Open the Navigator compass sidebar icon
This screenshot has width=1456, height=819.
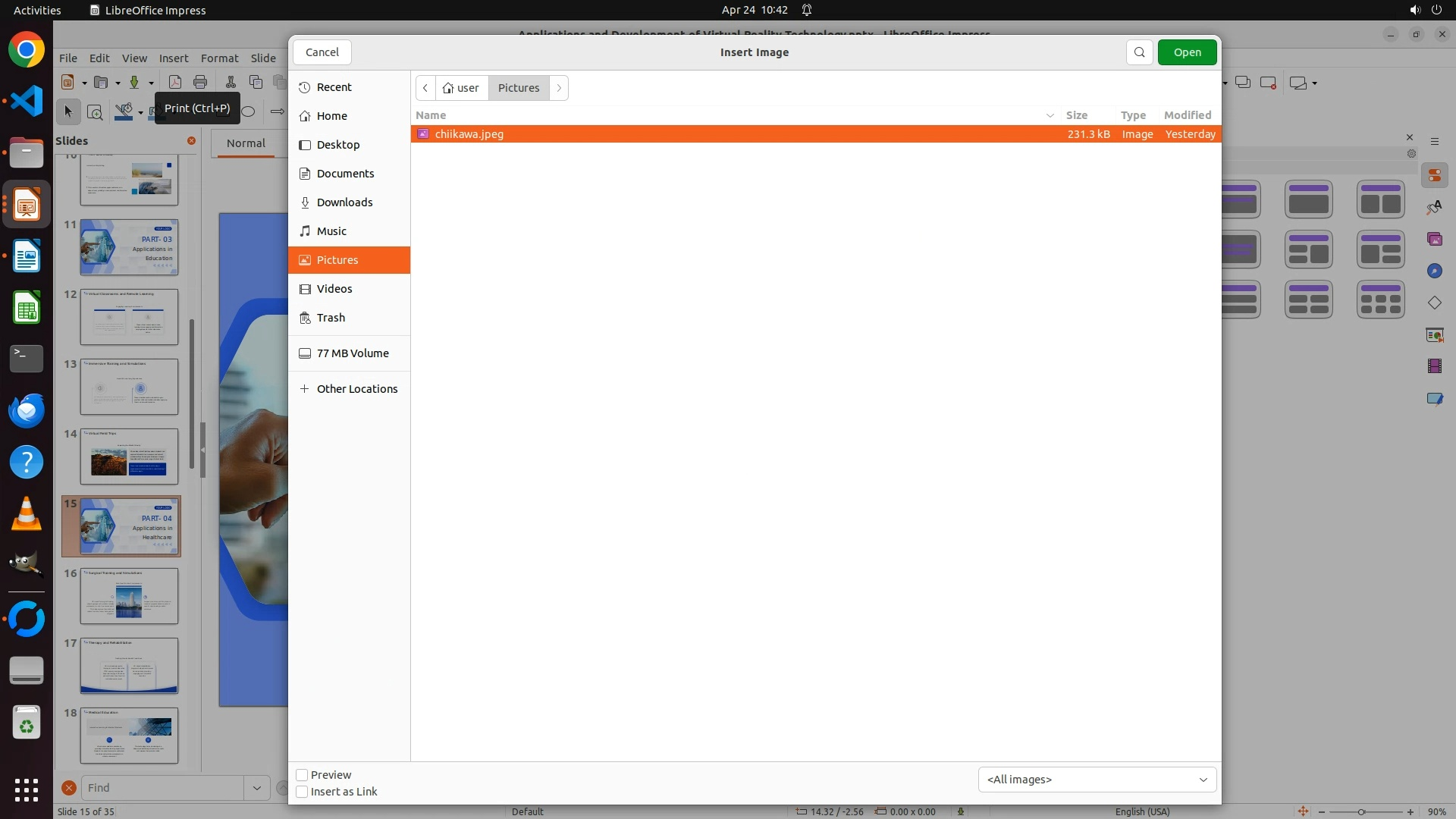click(1434, 271)
